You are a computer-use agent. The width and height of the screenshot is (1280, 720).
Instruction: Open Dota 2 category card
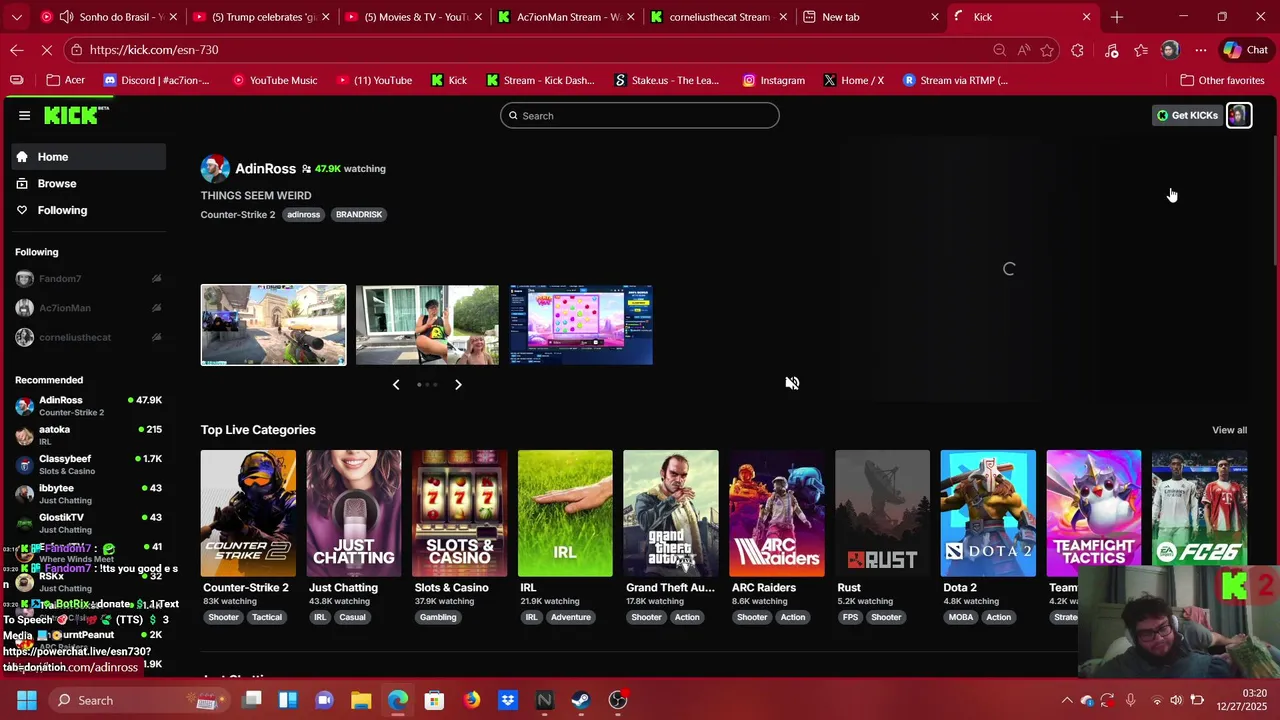point(988,513)
